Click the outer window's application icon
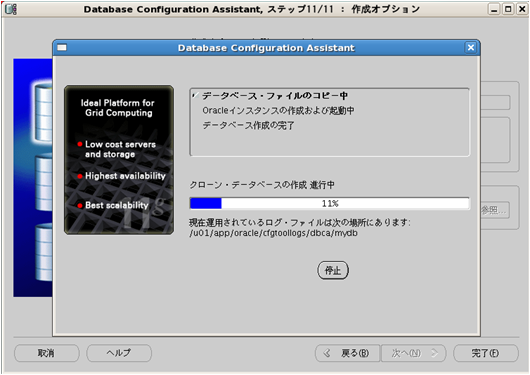The height and width of the screenshot is (375, 530). 11,9
